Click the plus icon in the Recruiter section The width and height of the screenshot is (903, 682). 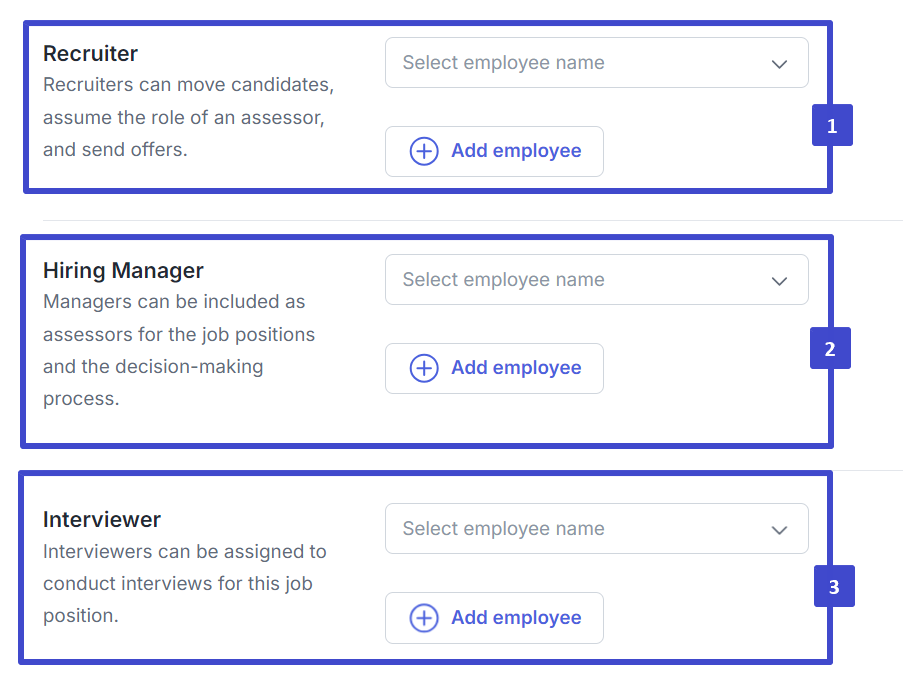(424, 151)
